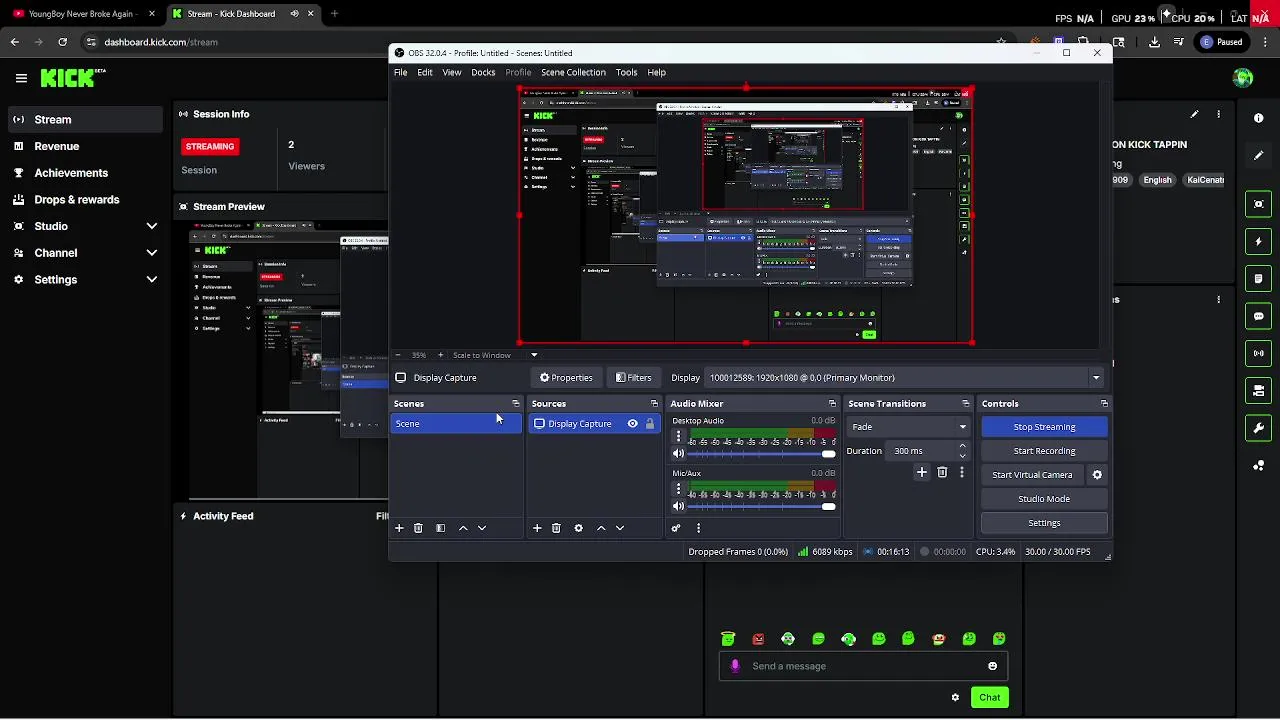Open Audio Mixer bottom three-dot menu
1280x720 pixels.
click(698, 528)
